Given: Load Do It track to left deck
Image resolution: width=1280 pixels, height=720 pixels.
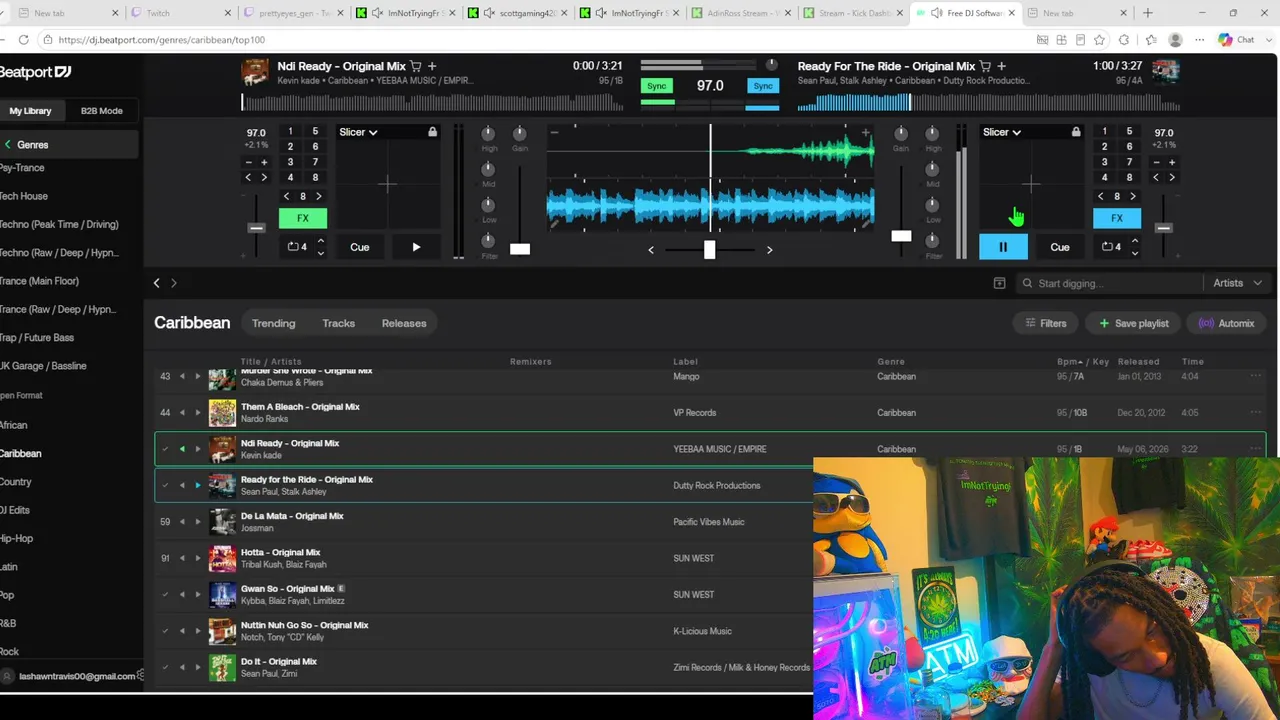Looking at the screenshot, I should [x=182, y=667].
